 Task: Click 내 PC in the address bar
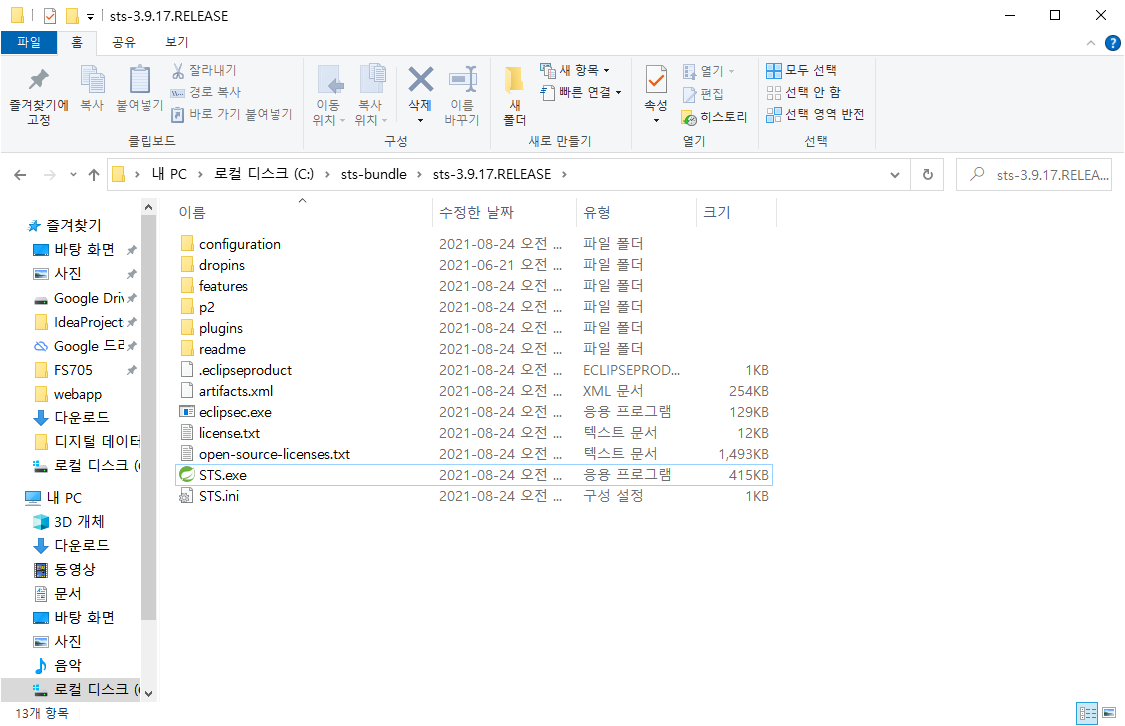(x=169, y=174)
